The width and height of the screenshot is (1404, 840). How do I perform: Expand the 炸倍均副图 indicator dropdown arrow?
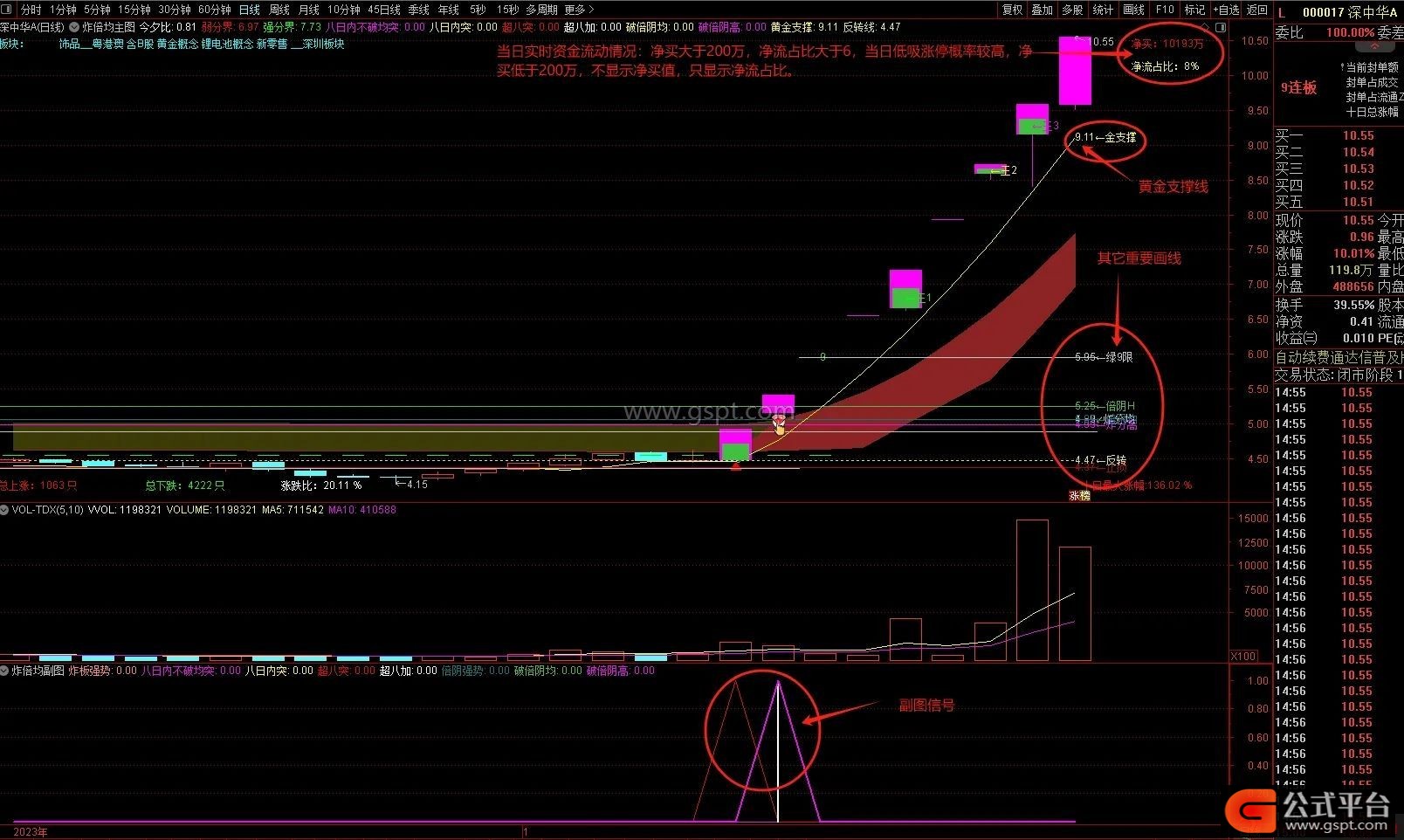pos(4,671)
